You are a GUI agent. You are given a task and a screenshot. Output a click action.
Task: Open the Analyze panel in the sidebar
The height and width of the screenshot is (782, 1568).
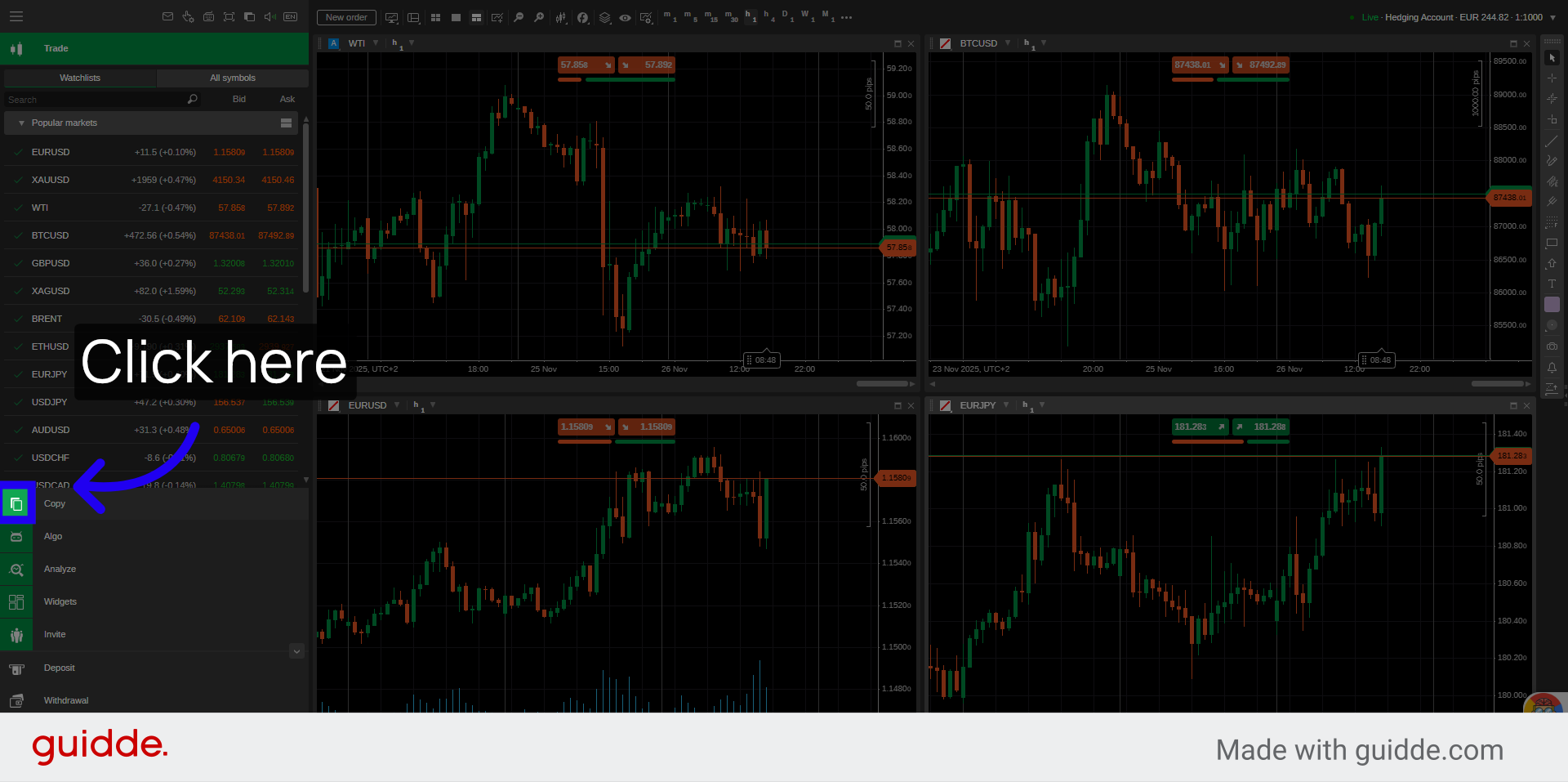pos(59,569)
